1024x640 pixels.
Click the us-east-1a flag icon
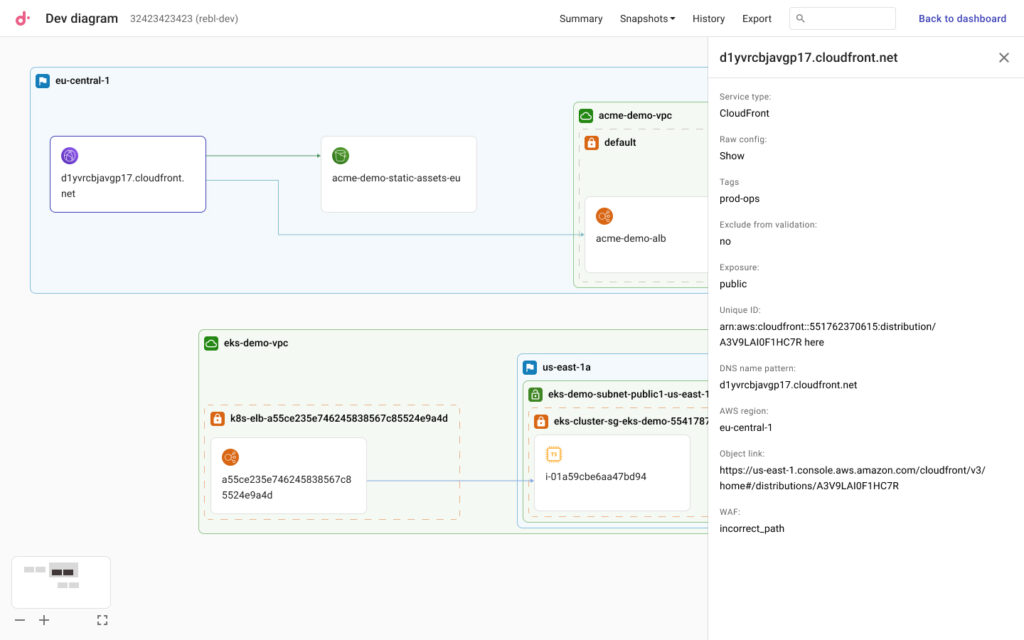pyautogui.click(x=530, y=368)
